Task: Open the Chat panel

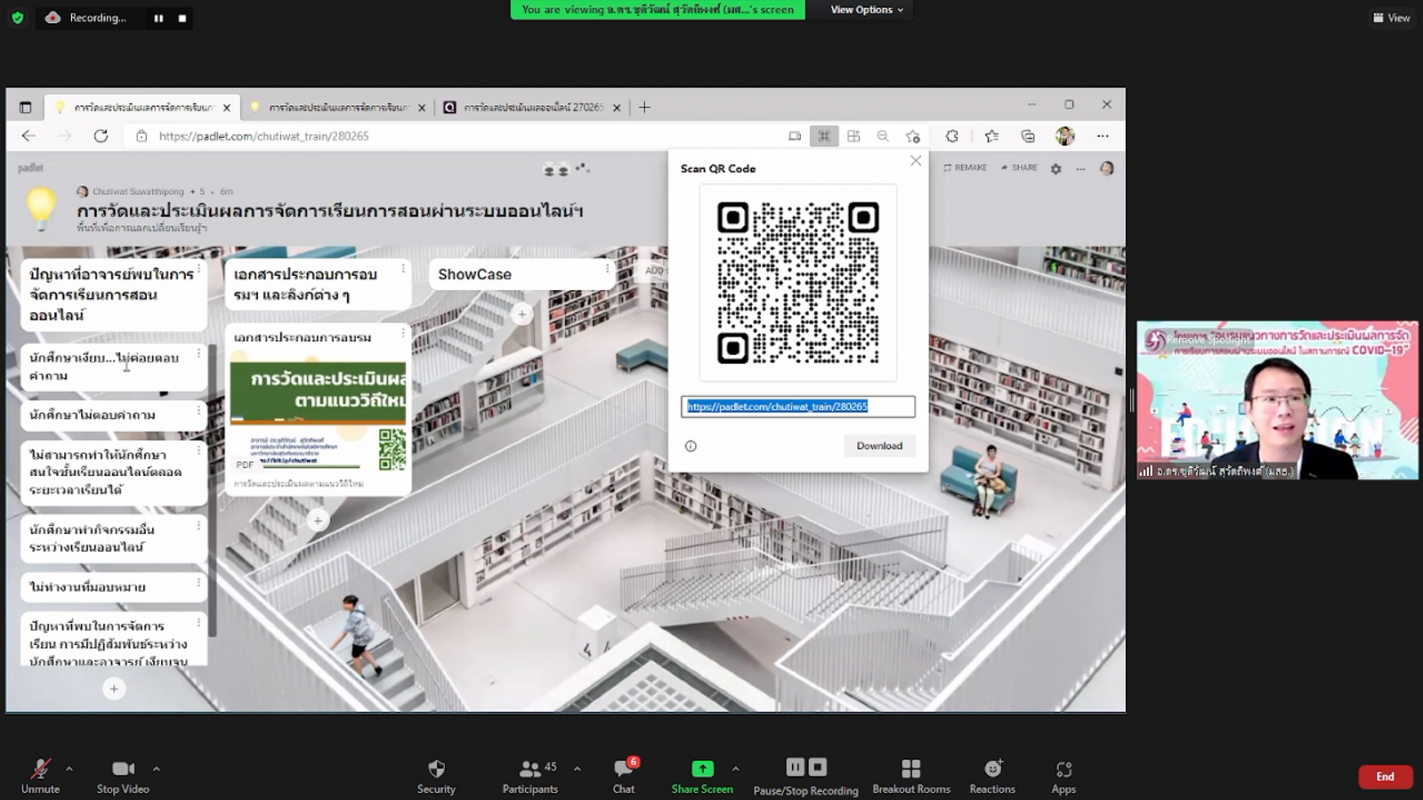Action: [x=624, y=775]
